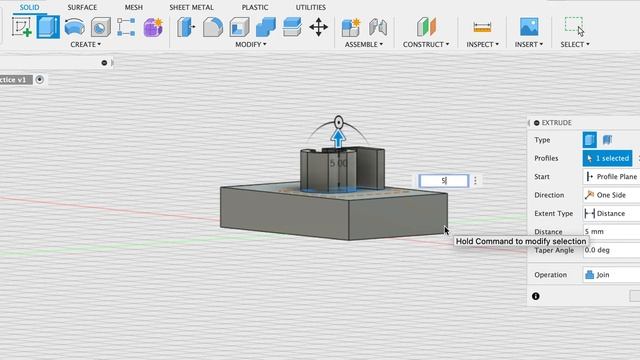Select the Press Pull tool
The image size is (640, 360).
186,27
